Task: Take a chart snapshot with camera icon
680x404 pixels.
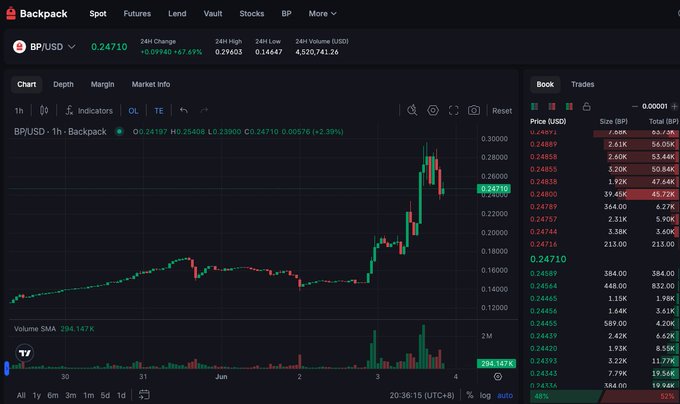Action: tap(474, 110)
